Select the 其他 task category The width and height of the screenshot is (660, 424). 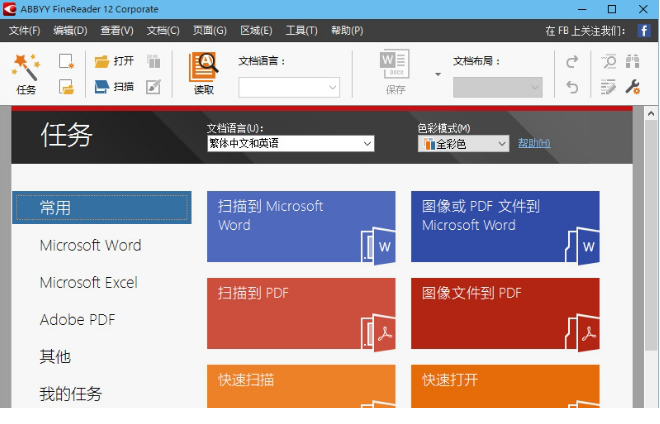55,357
